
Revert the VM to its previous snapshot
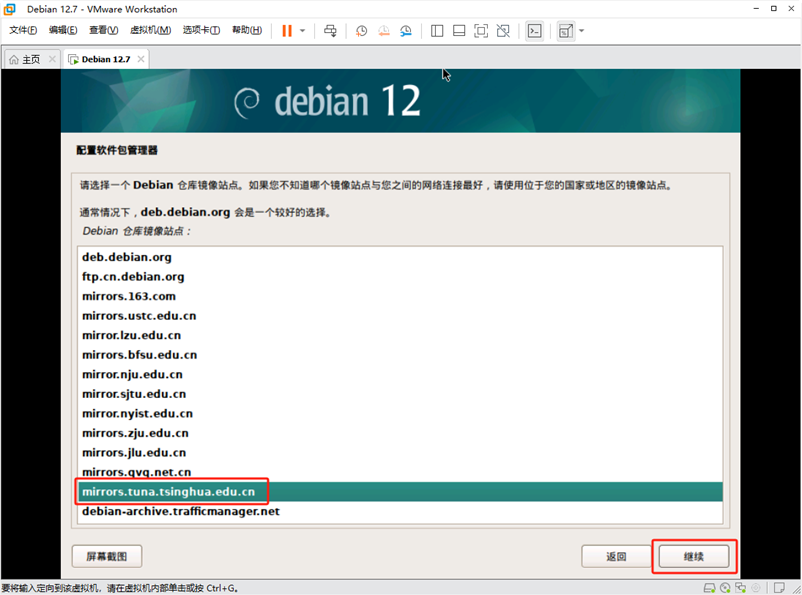coord(384,31)
